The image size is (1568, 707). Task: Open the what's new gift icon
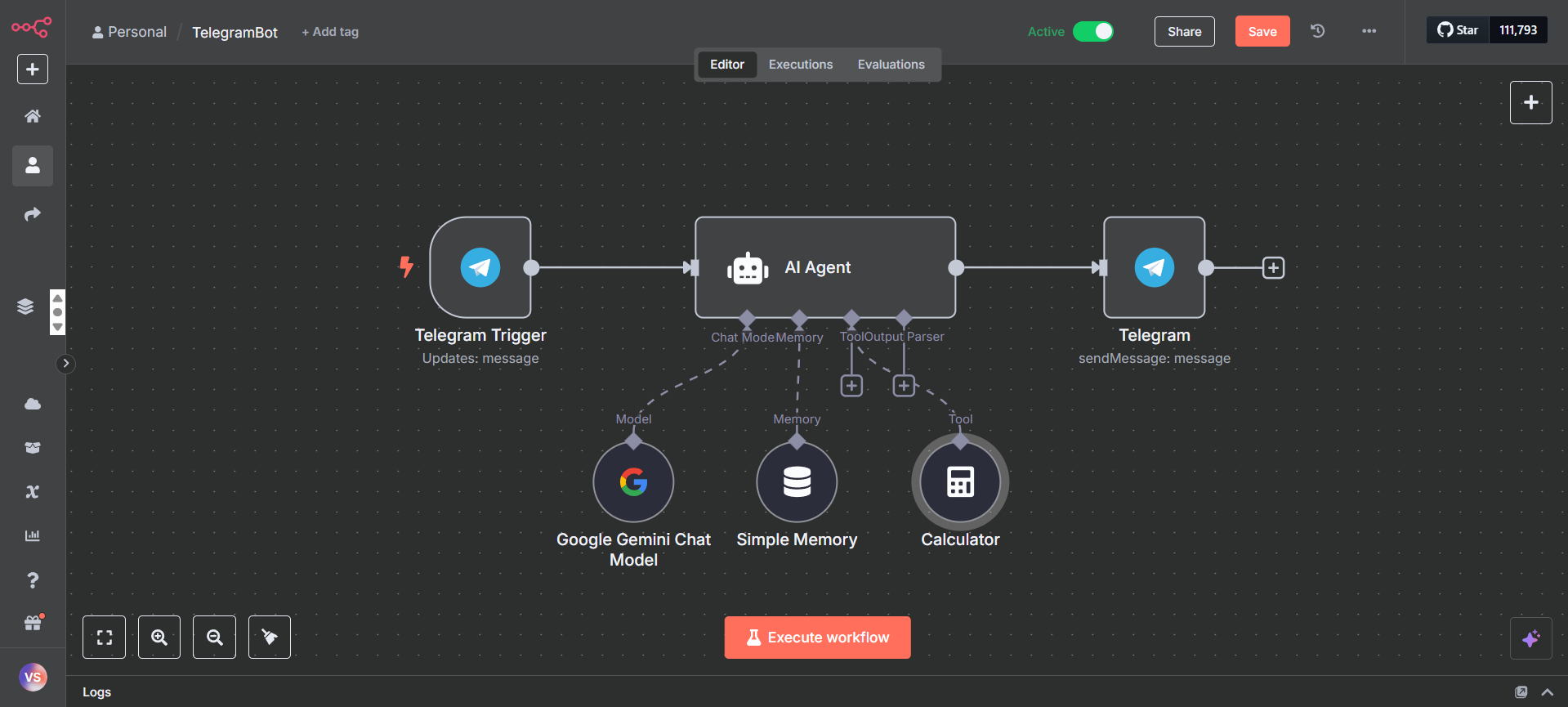pos(33,623)
